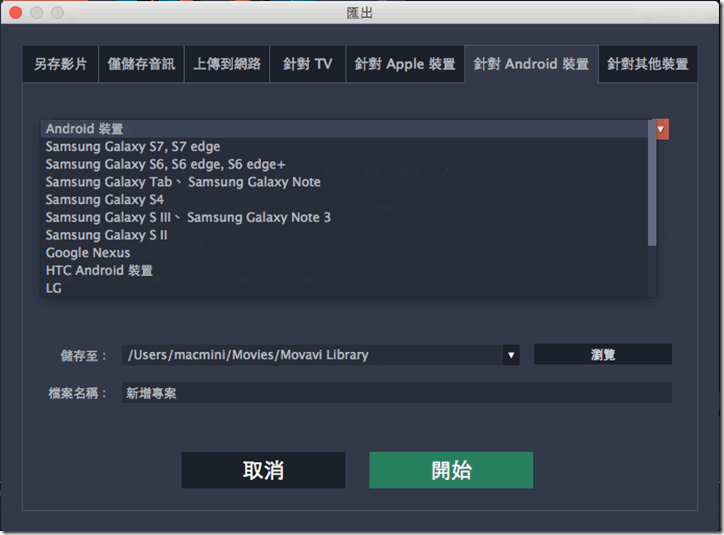Expand the 儲存至 save path dropdown
The height and width of the screenshot is (535, 724).
[511, 355]
